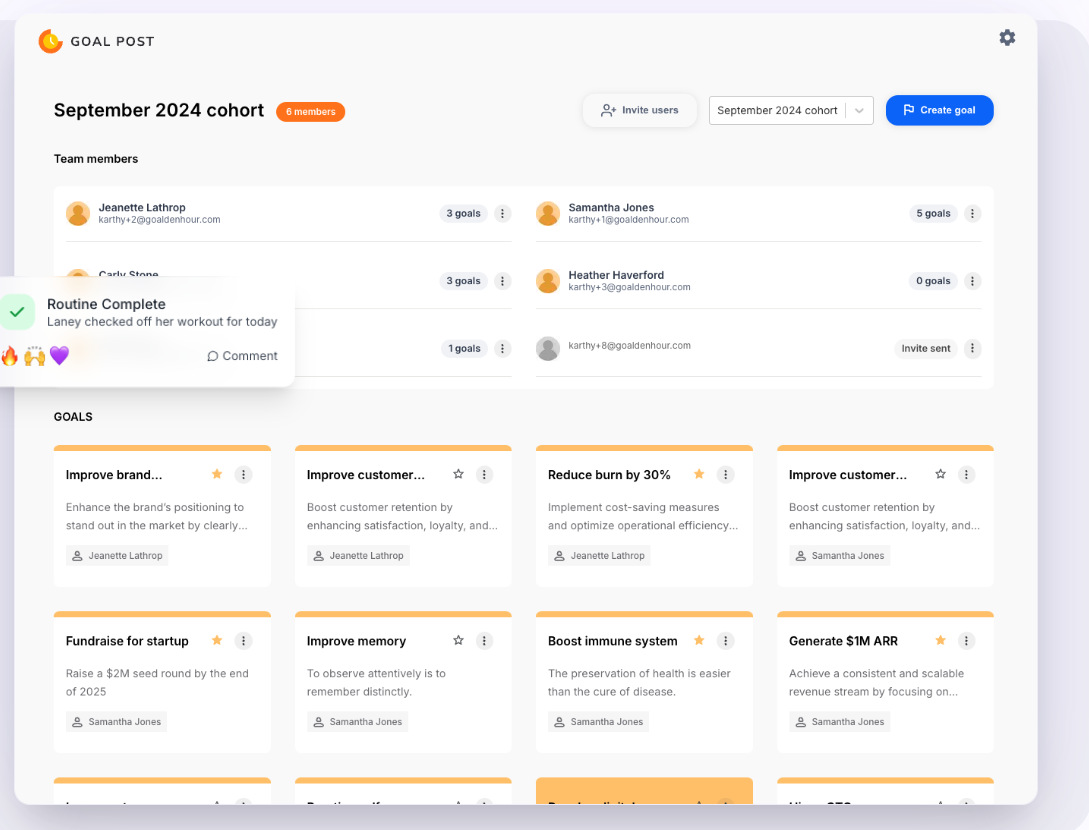The image size is (1089, 830).
Task: Click Samantha Jones's avatar
Action: point(547,213)
